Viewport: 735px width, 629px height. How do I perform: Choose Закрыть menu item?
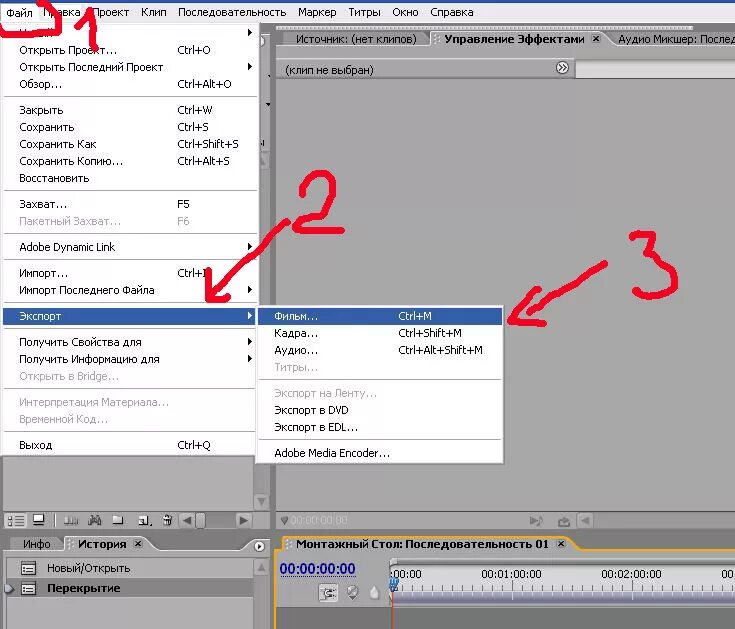[130, 110]
